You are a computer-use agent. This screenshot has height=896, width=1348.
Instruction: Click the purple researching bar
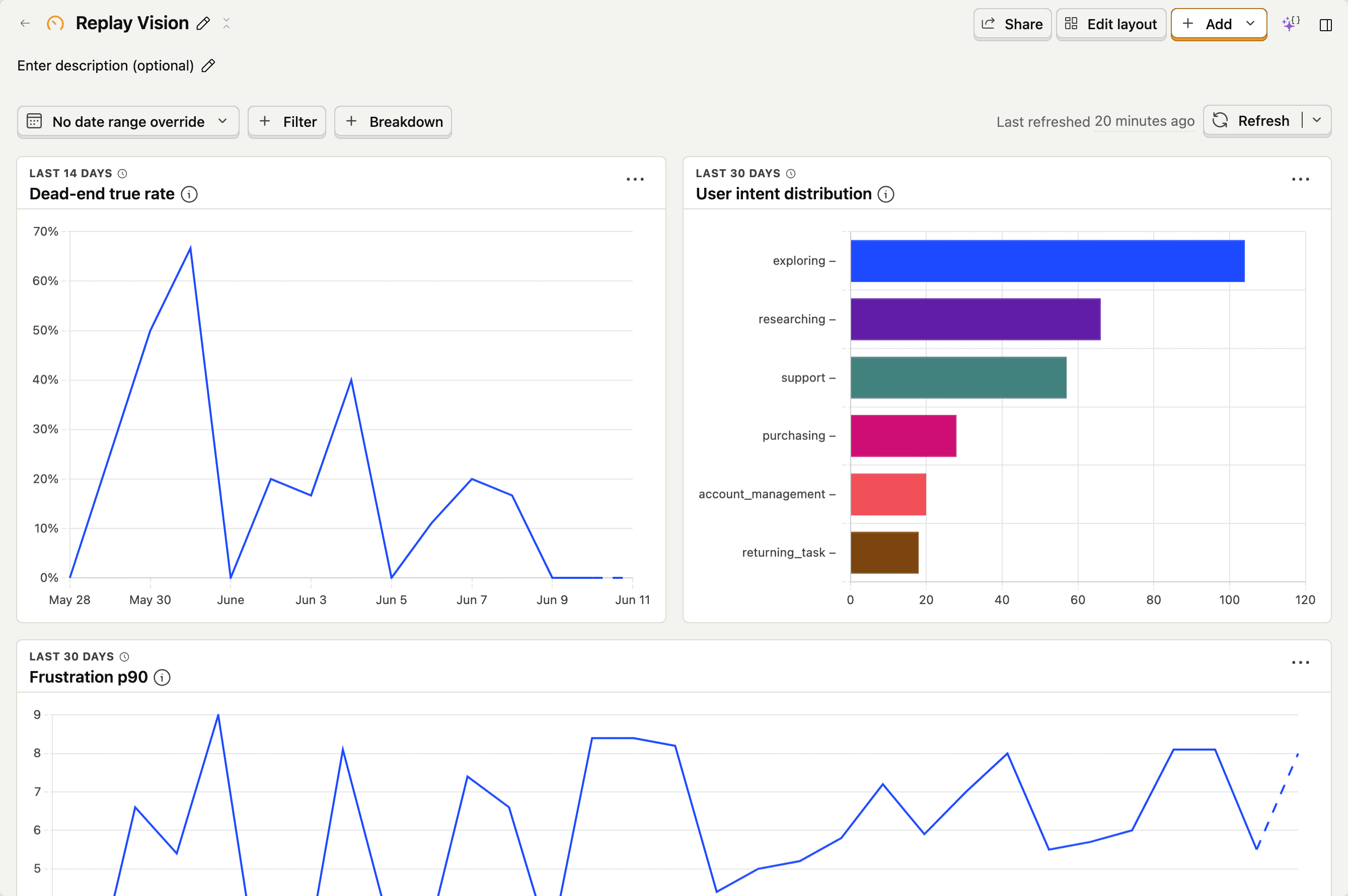(976, 319)
